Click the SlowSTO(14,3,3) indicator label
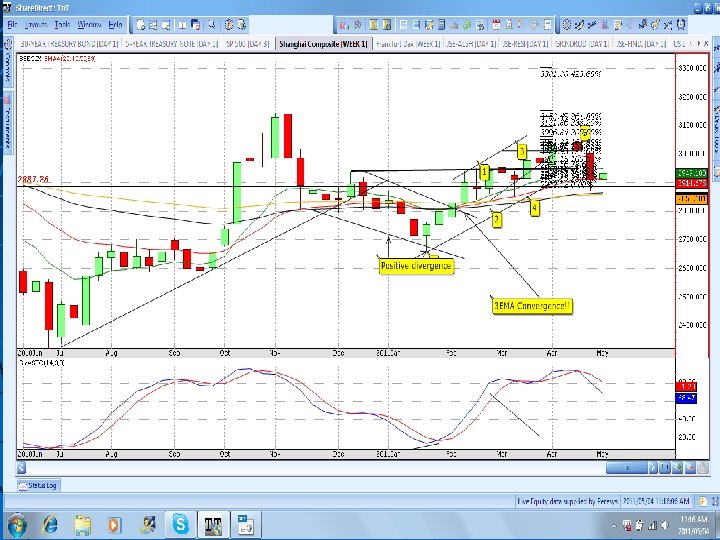Screen dimensions: 720x540 click(42, 363)
